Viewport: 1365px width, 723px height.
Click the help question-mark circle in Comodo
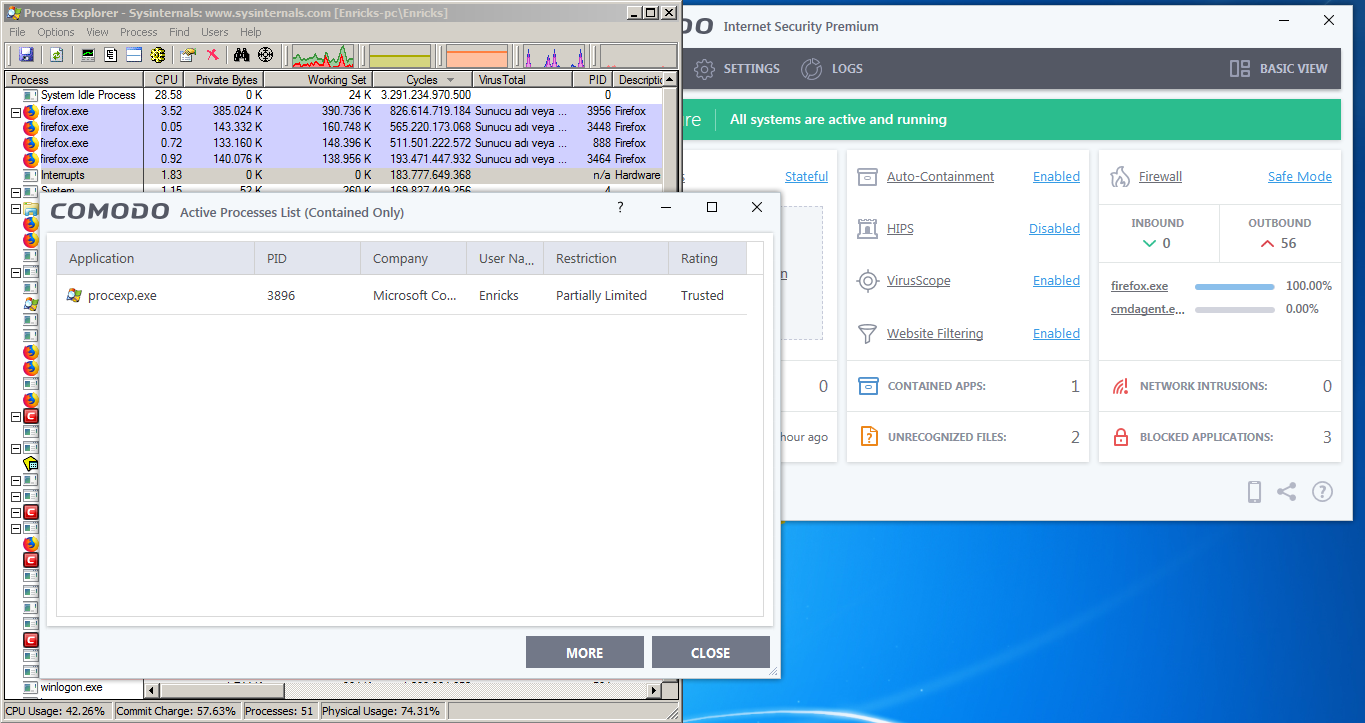(x=1322, y=492)
